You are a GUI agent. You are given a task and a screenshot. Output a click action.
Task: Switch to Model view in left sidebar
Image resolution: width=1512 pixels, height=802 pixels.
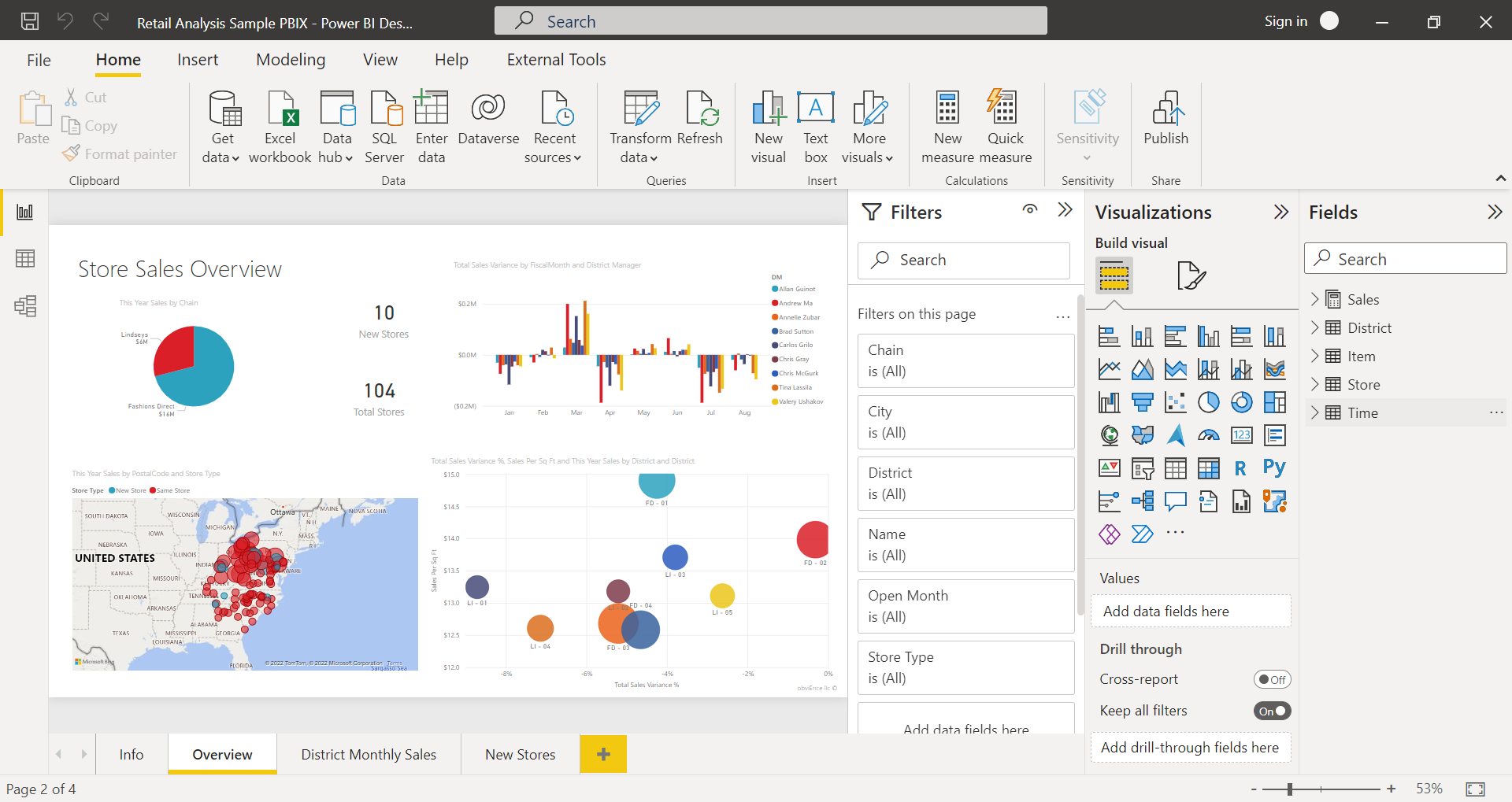(x=24, y=306)
